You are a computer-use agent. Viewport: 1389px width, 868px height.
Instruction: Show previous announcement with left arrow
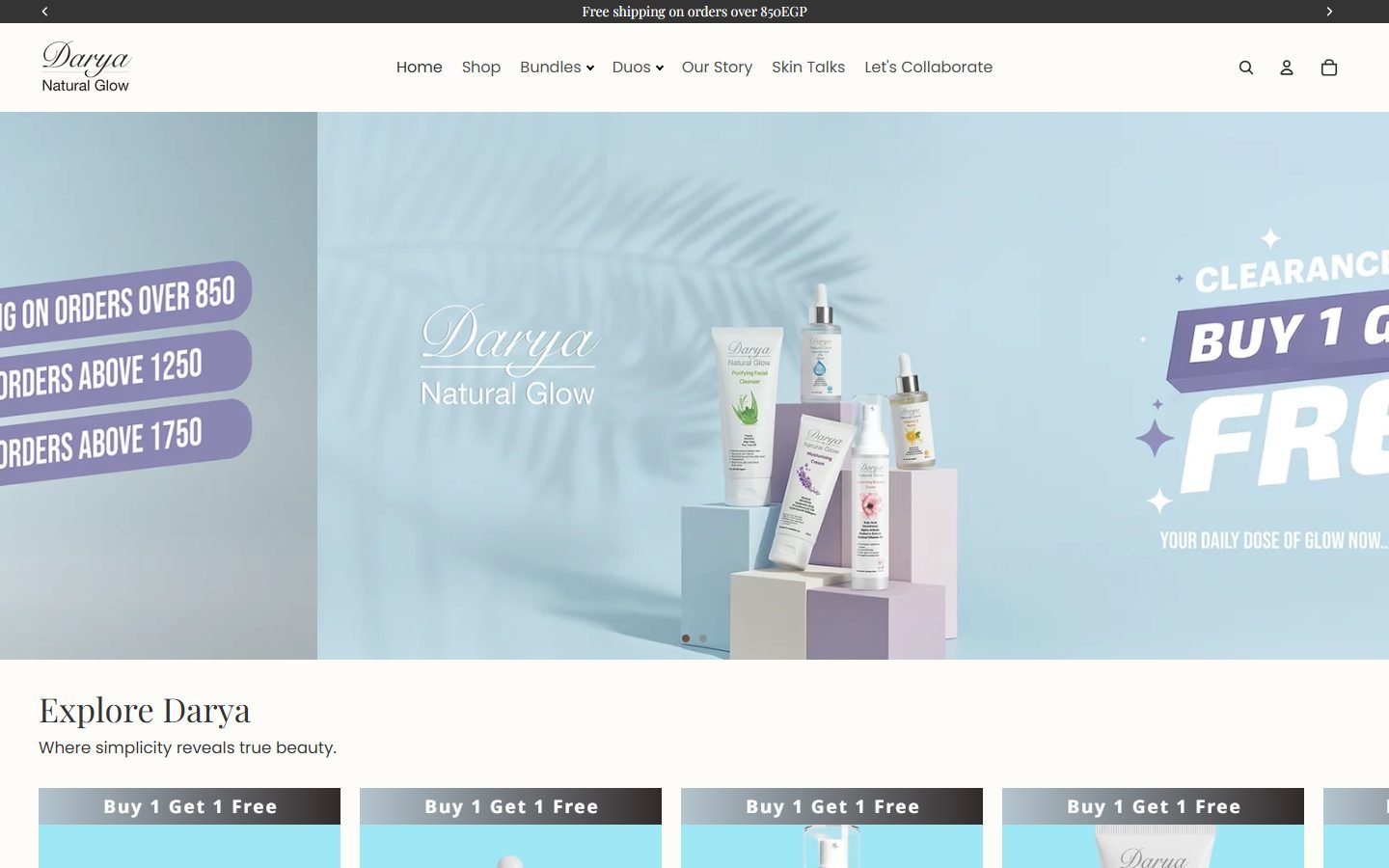tap(44, 12)
